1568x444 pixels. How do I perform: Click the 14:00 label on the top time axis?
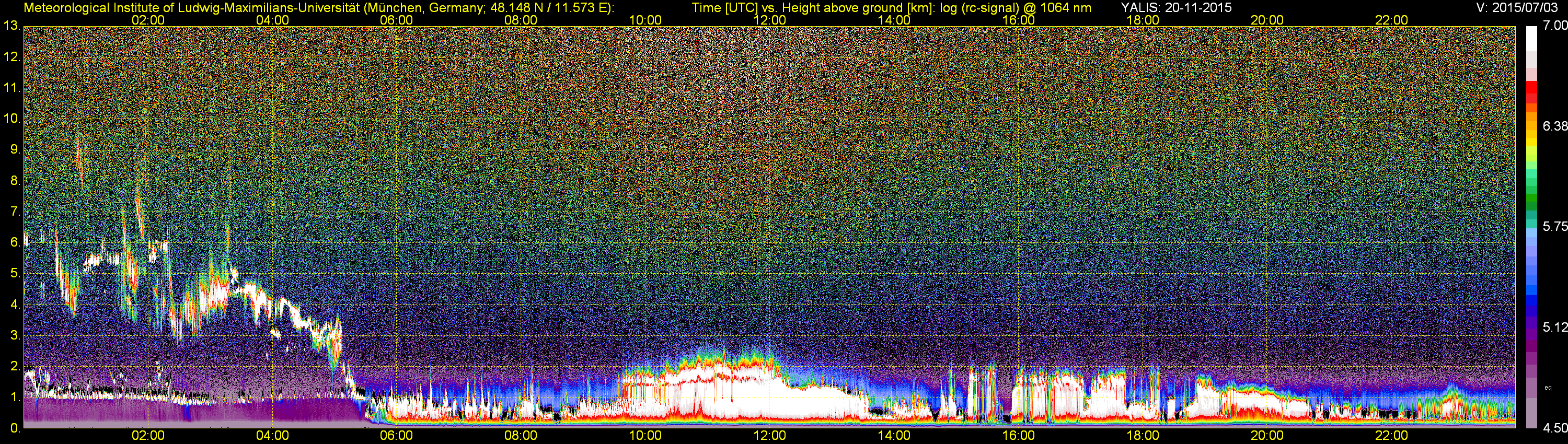(894, 20)
